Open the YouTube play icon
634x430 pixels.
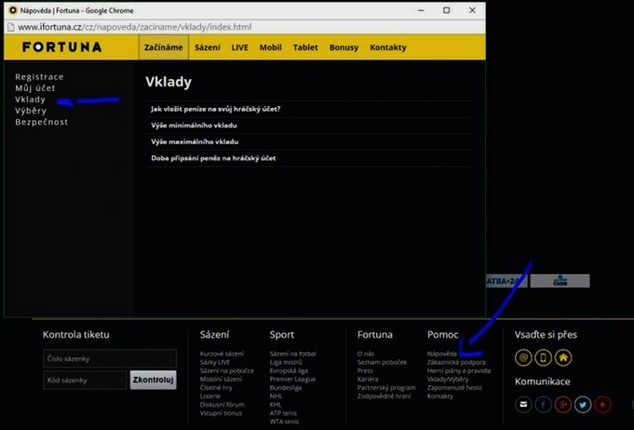(x=602, y=404)
